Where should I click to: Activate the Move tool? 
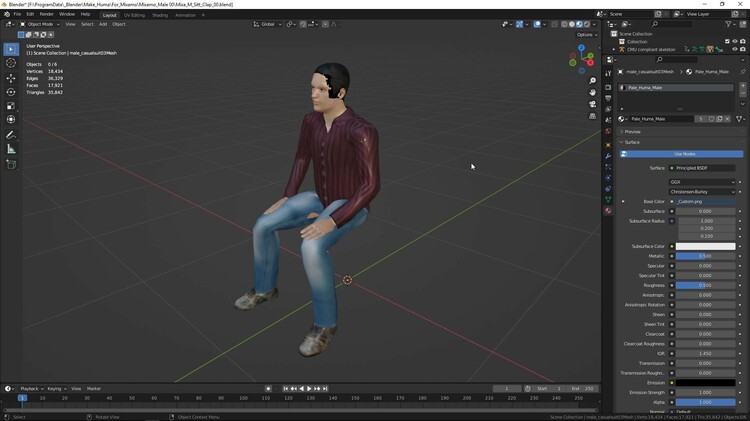tap(11, 78)
